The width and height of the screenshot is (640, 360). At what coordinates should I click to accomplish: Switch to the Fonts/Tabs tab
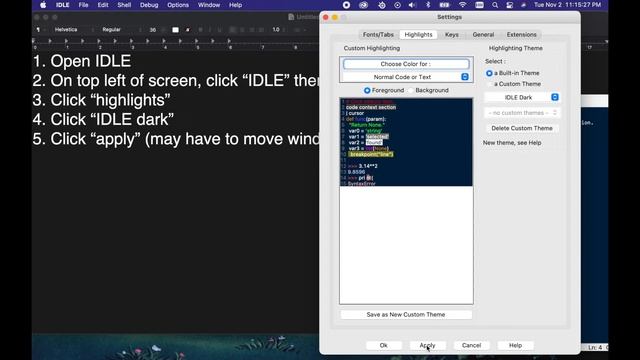[x=378, y=35]
